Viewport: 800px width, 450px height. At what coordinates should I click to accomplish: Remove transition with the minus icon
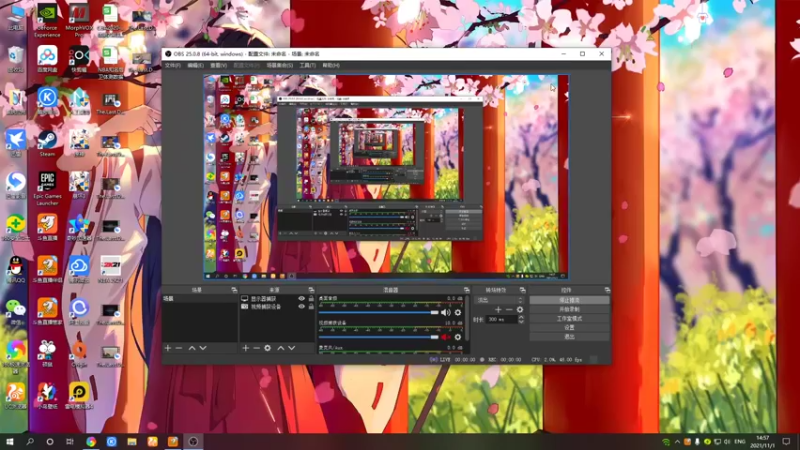(x=509, y=310)
